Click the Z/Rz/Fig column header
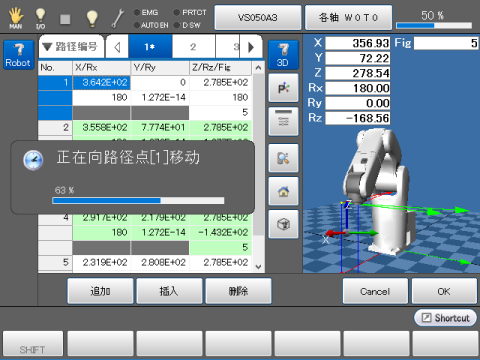Screen dimensions: 480x360 220,68
